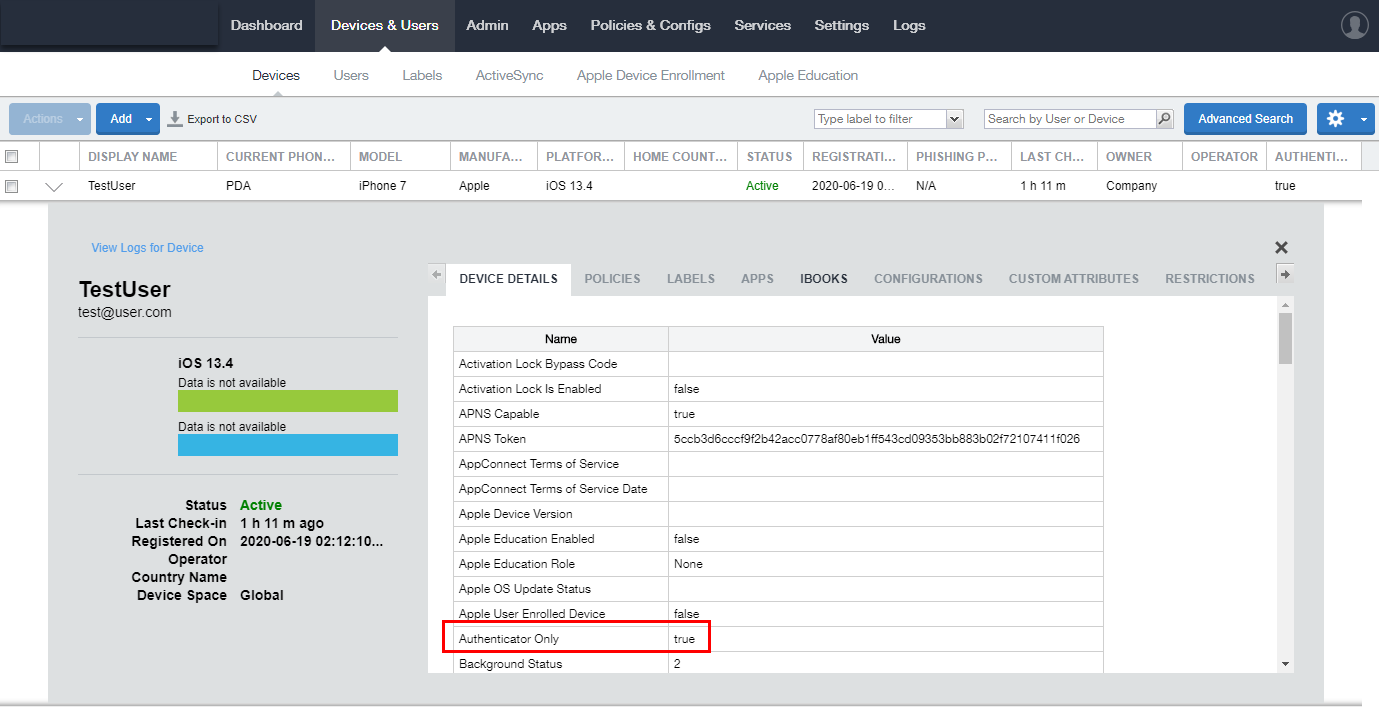Open the Add button dropdown arrow
The image size is (1379, 708).
pos(149,119)
